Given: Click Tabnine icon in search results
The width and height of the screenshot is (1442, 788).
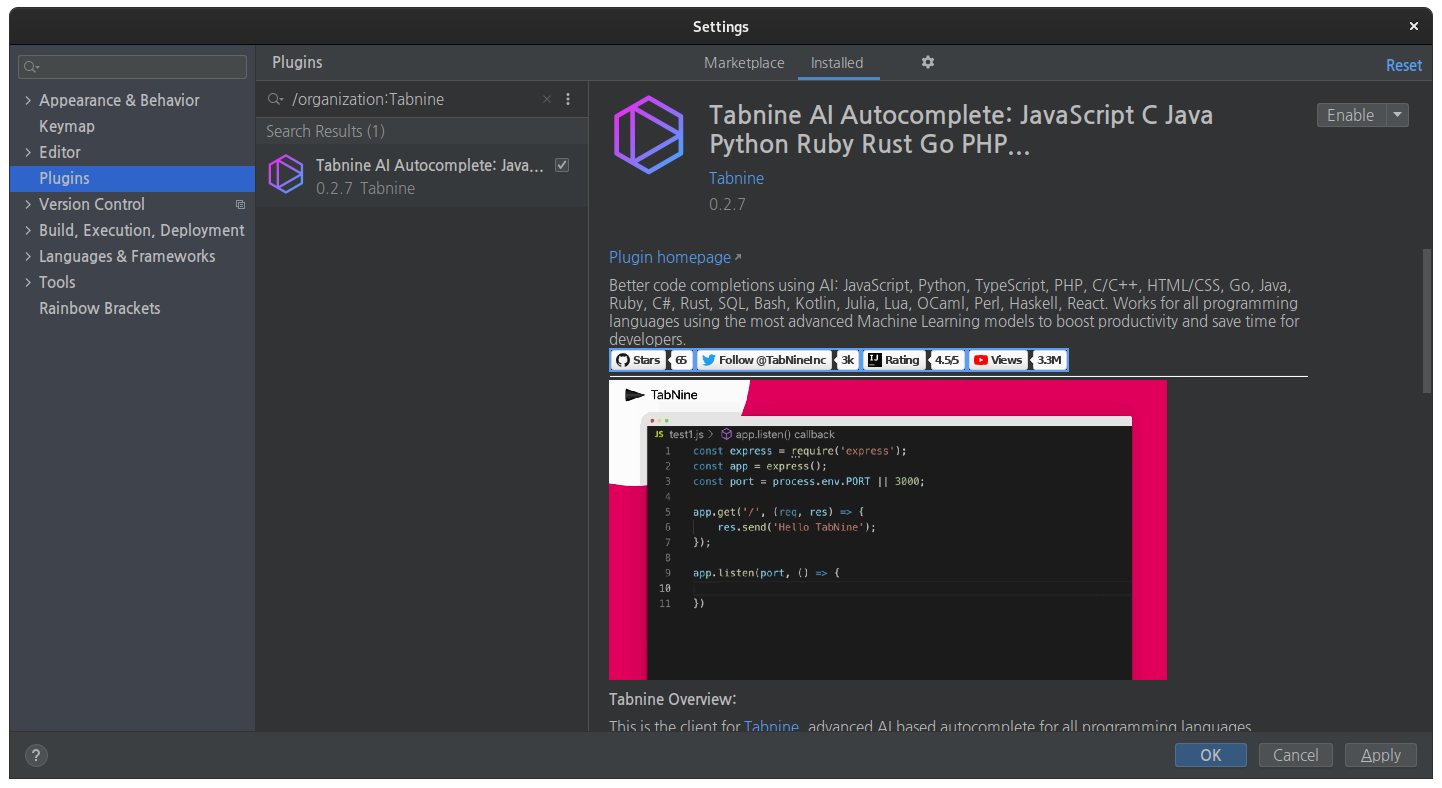Looking at the screenshot, I should click(286, 175).
